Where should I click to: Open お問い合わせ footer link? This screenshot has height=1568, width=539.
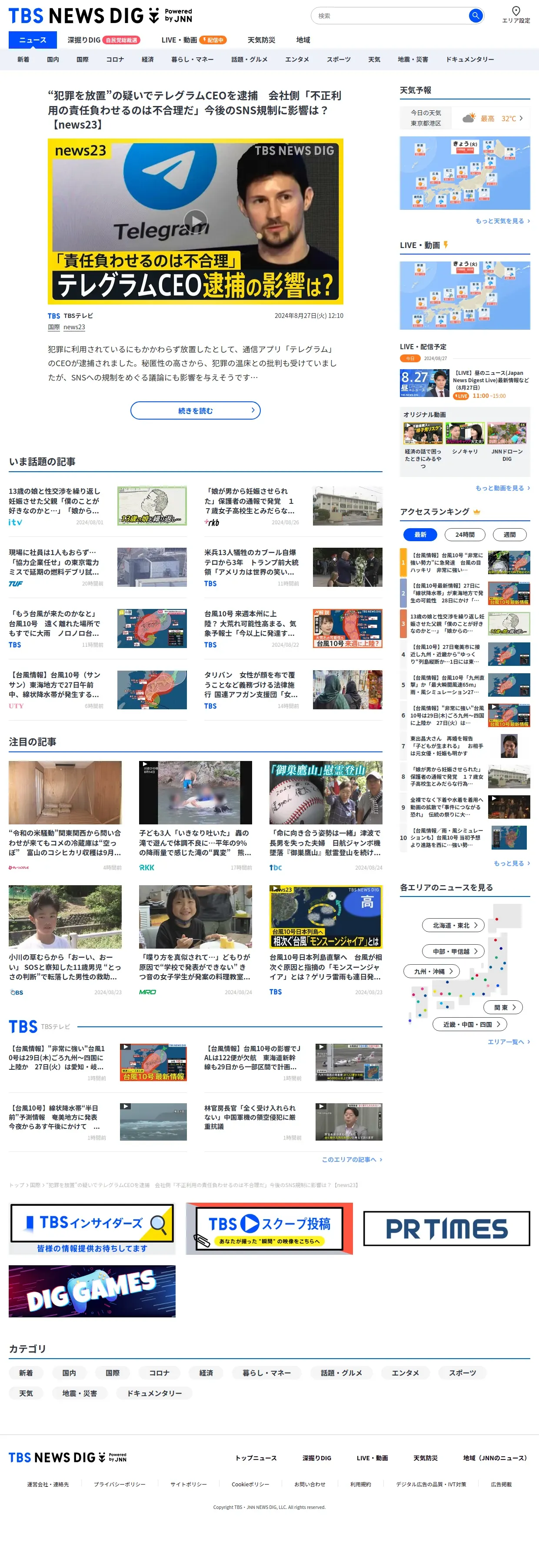coord(310,1485)
